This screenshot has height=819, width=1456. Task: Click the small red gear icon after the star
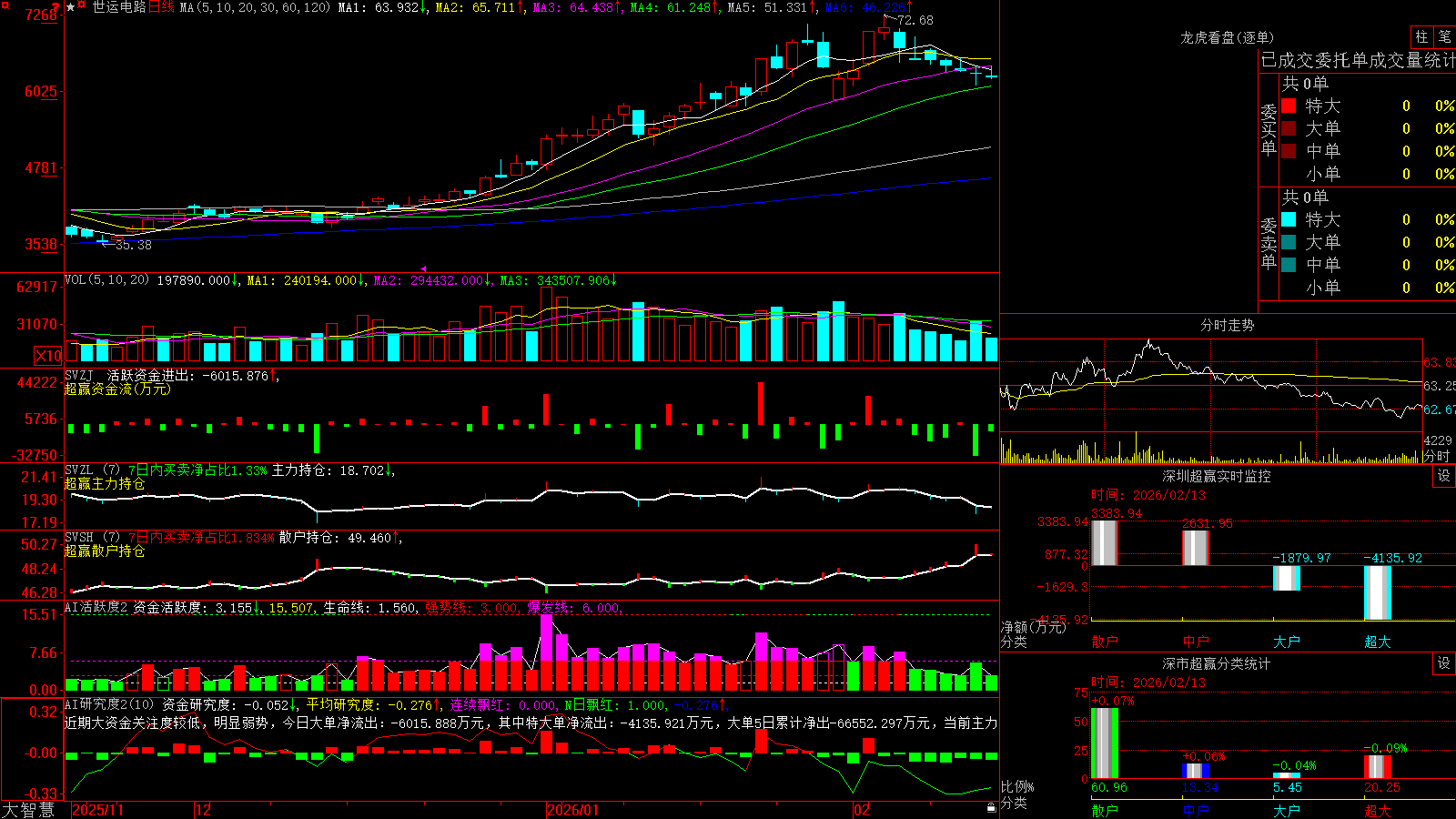[x=82, y=6]
